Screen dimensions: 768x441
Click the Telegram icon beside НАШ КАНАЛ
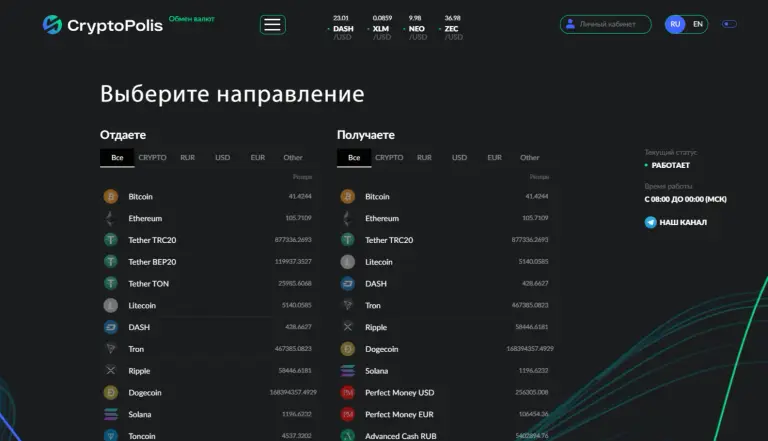tap(650, 222)
